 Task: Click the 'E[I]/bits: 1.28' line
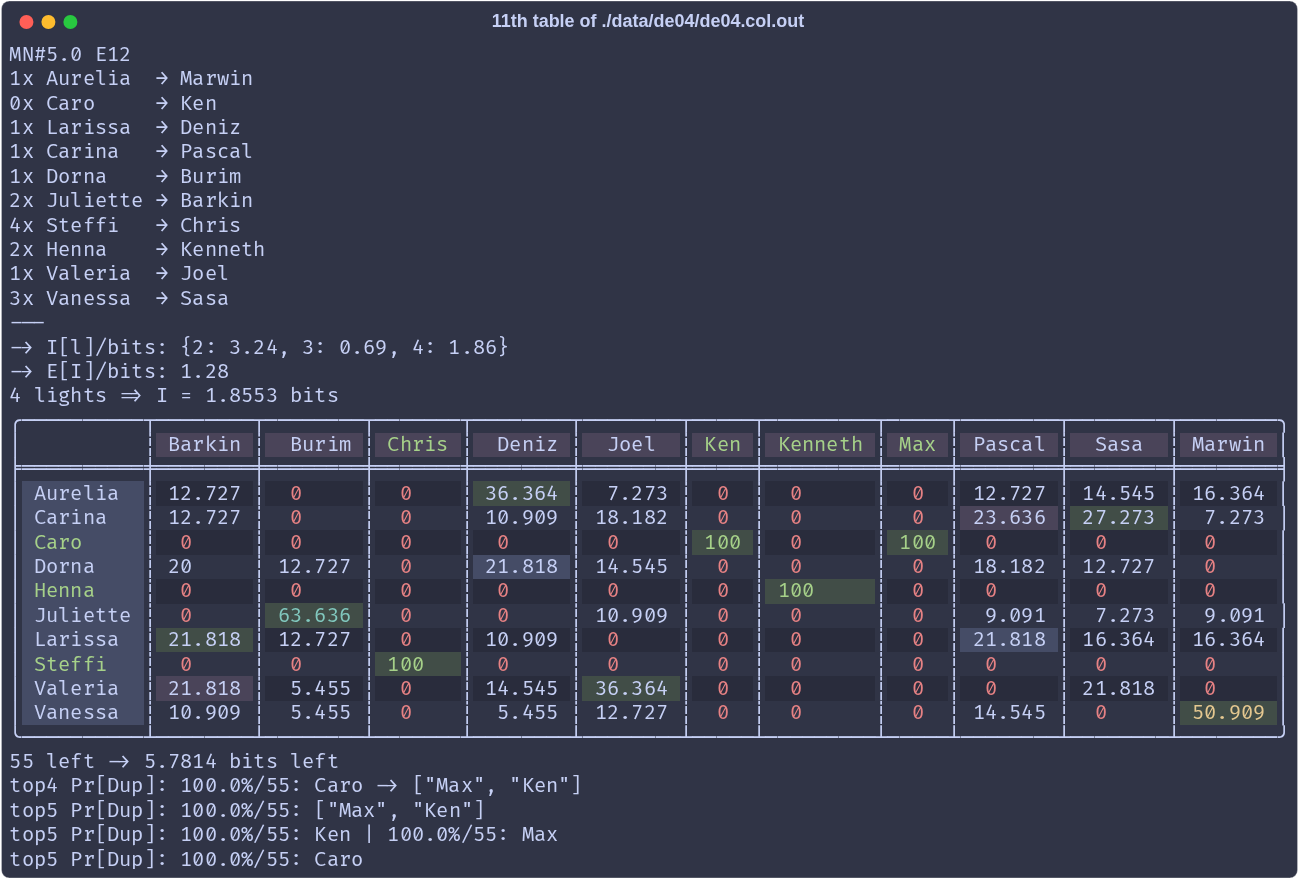point(119,371)
